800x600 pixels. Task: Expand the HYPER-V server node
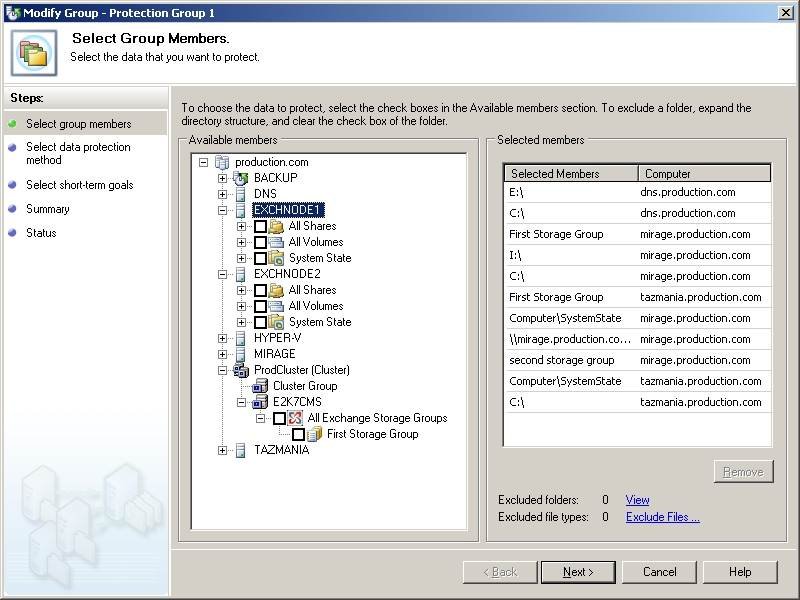click(x=222, y=338)
